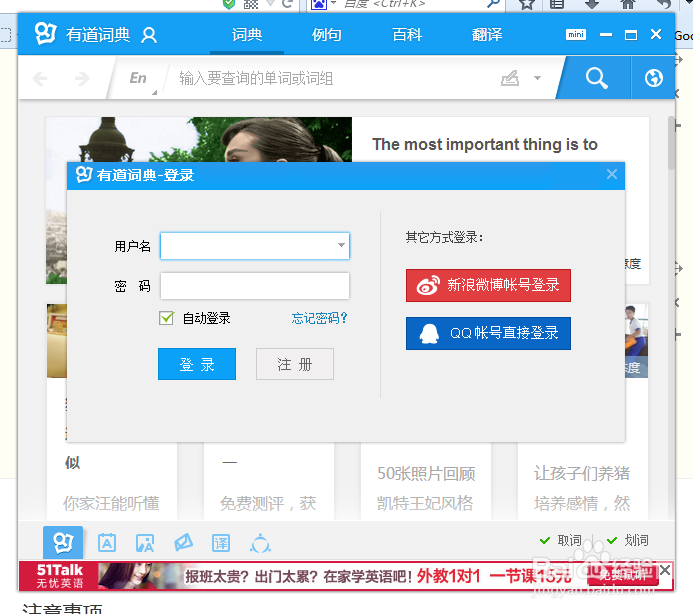This screenshot has height=614, width=693.
Task: Open the 百科 tab
Action: [x=407, y=34]
